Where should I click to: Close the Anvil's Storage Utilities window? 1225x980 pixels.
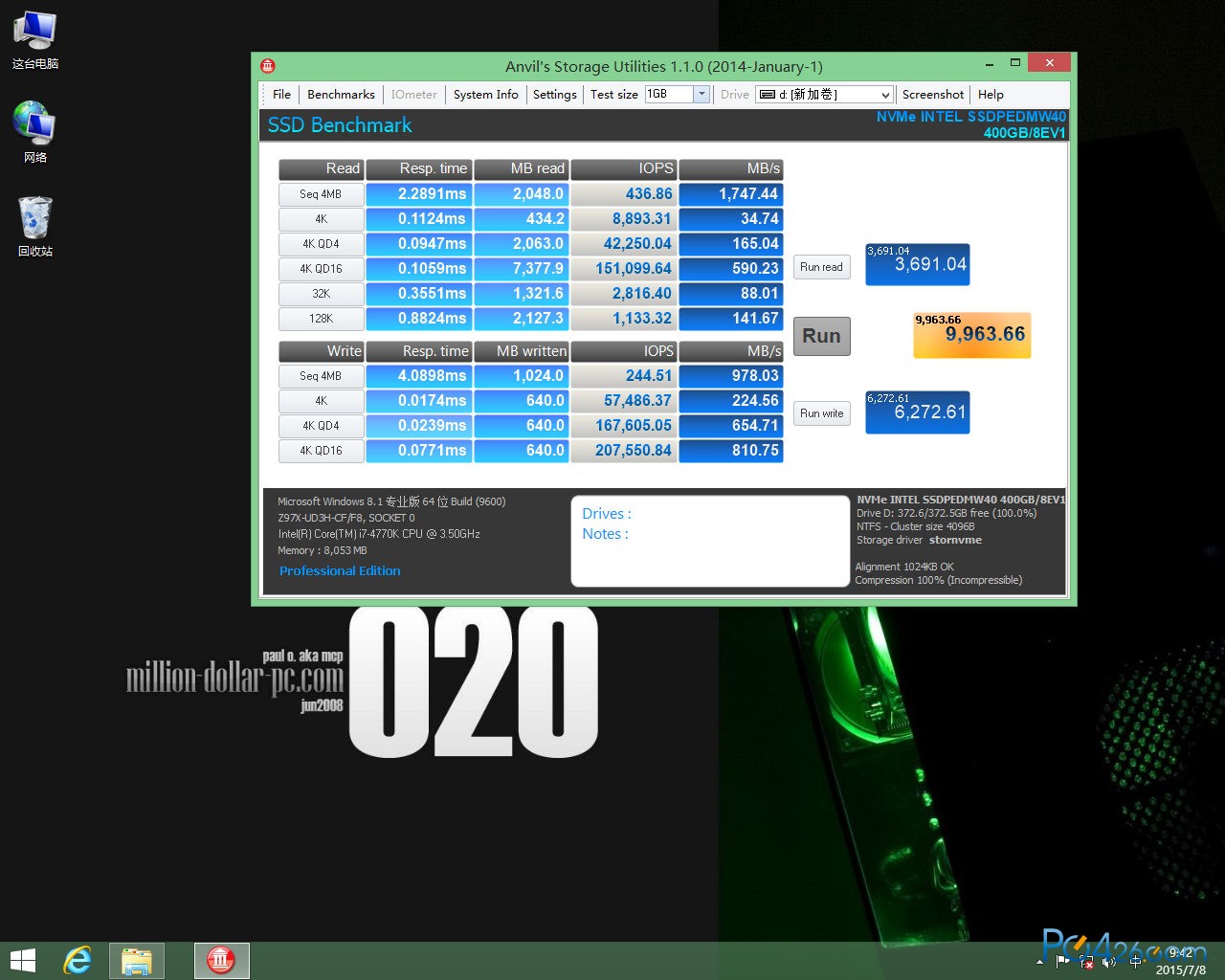pos(1050,63)
